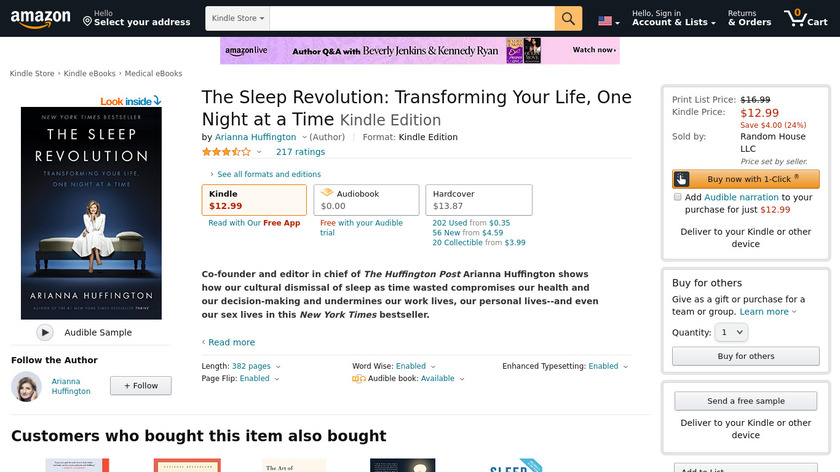Click the orange search magnifier button
840x472 pixels.
(x=568, y=19)
